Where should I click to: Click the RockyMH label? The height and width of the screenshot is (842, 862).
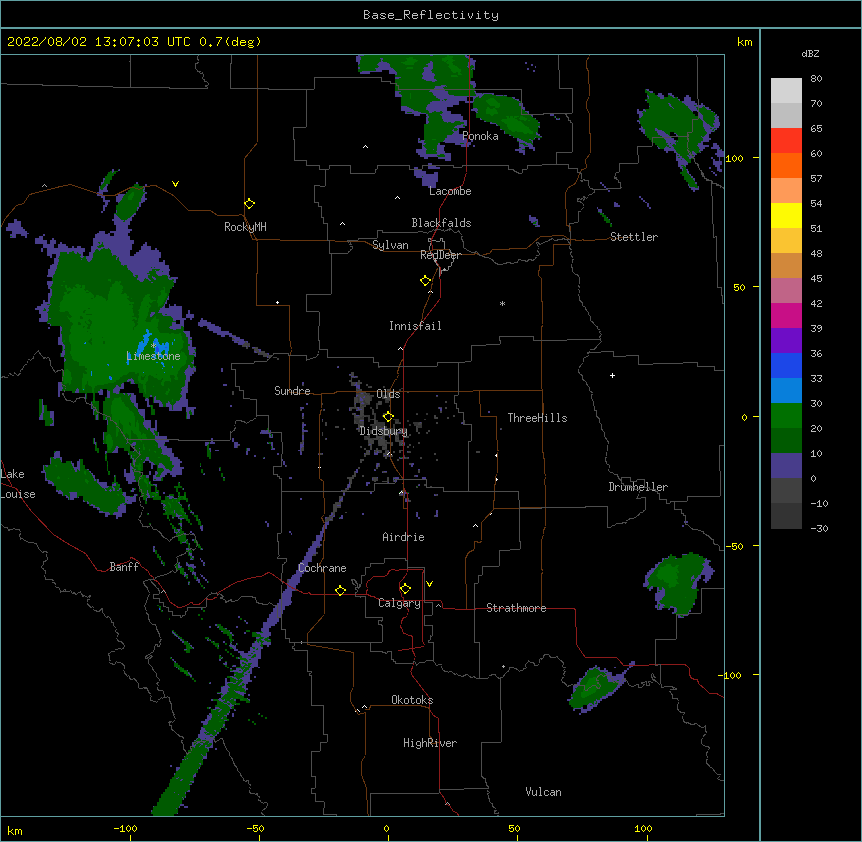click(245, 227)
